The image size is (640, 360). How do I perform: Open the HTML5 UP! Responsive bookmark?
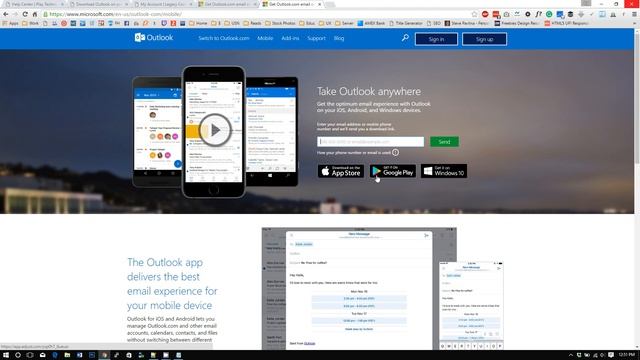566,23
